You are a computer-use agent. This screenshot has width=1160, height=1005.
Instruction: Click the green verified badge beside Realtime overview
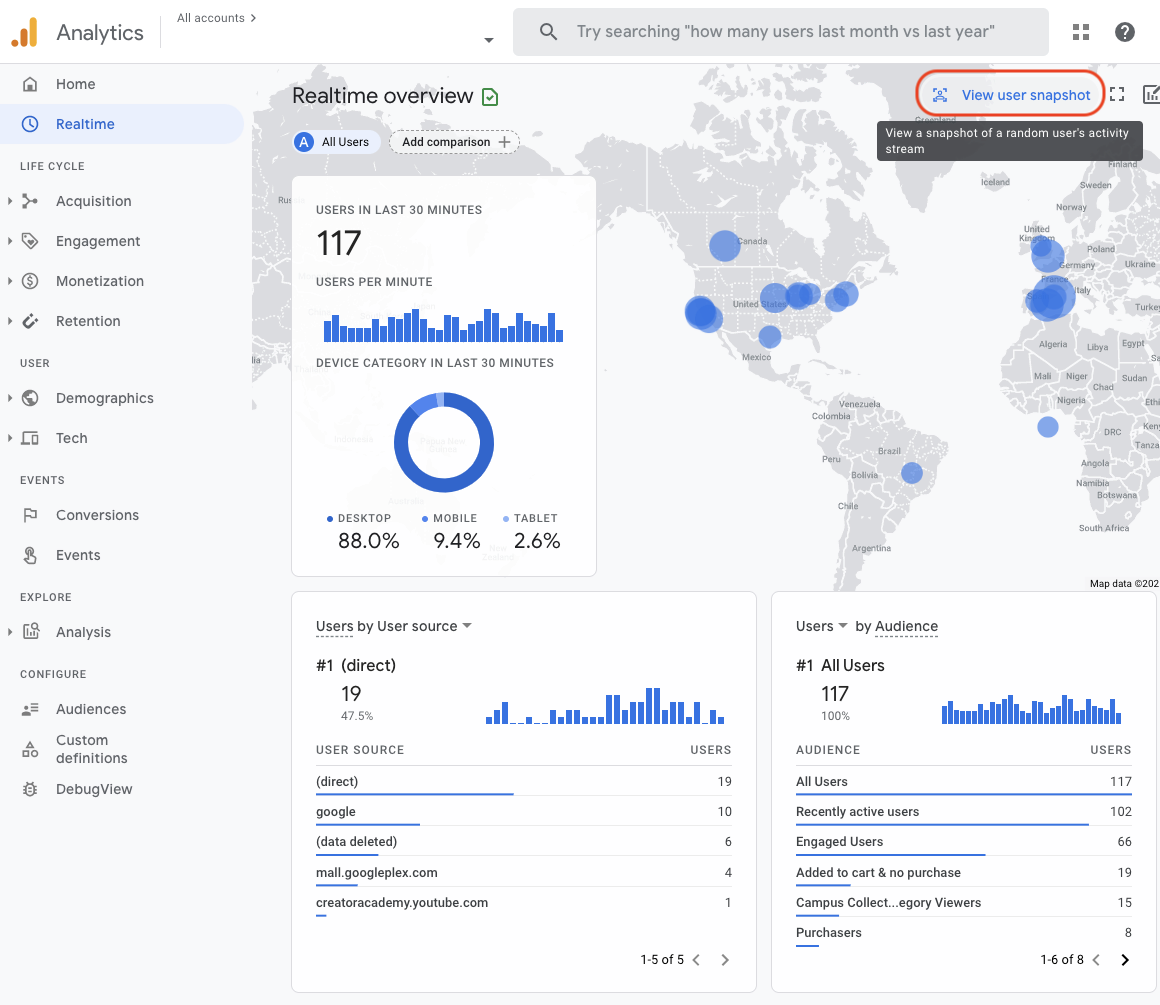(490, 97)
